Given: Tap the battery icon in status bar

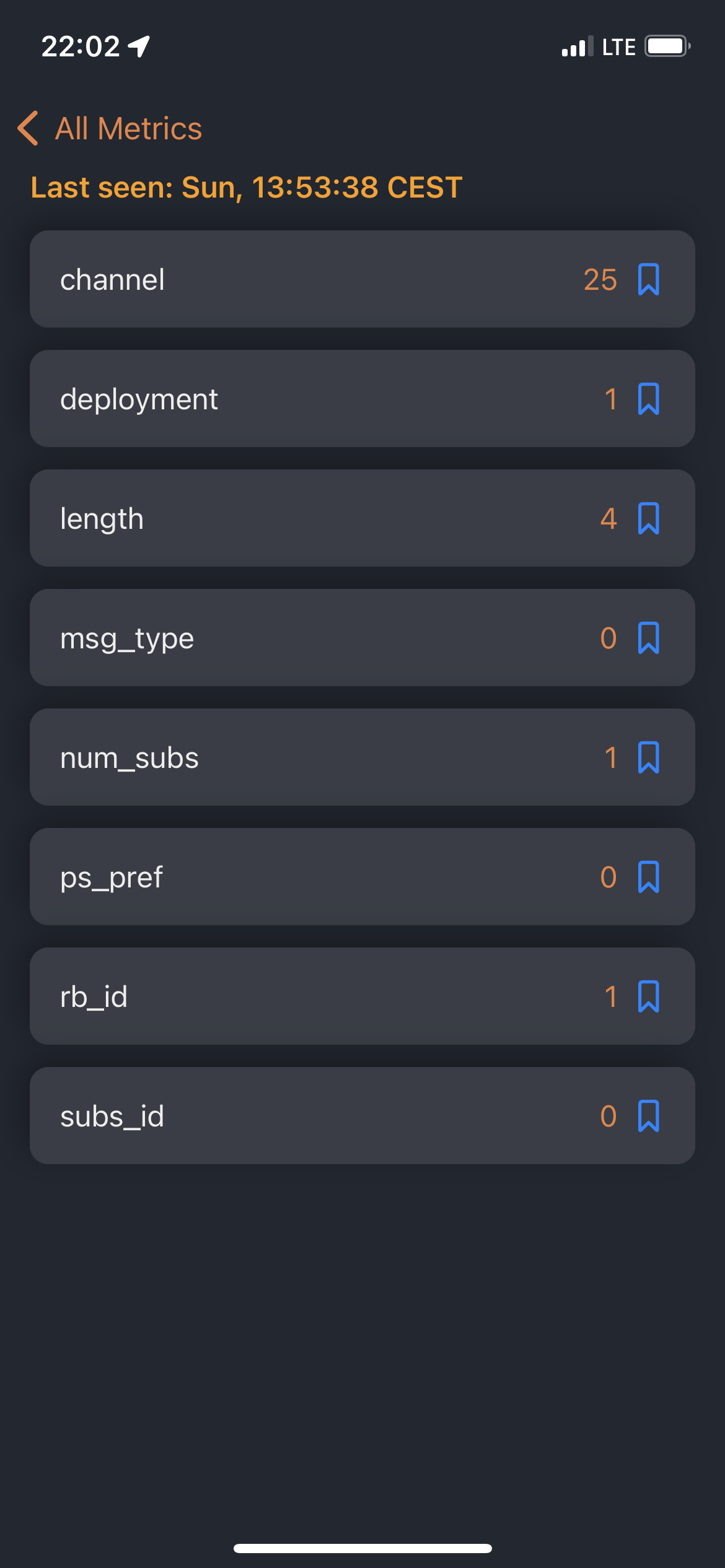Looking at the screenshot, I should pyautogui.click(x=667, y=46).
